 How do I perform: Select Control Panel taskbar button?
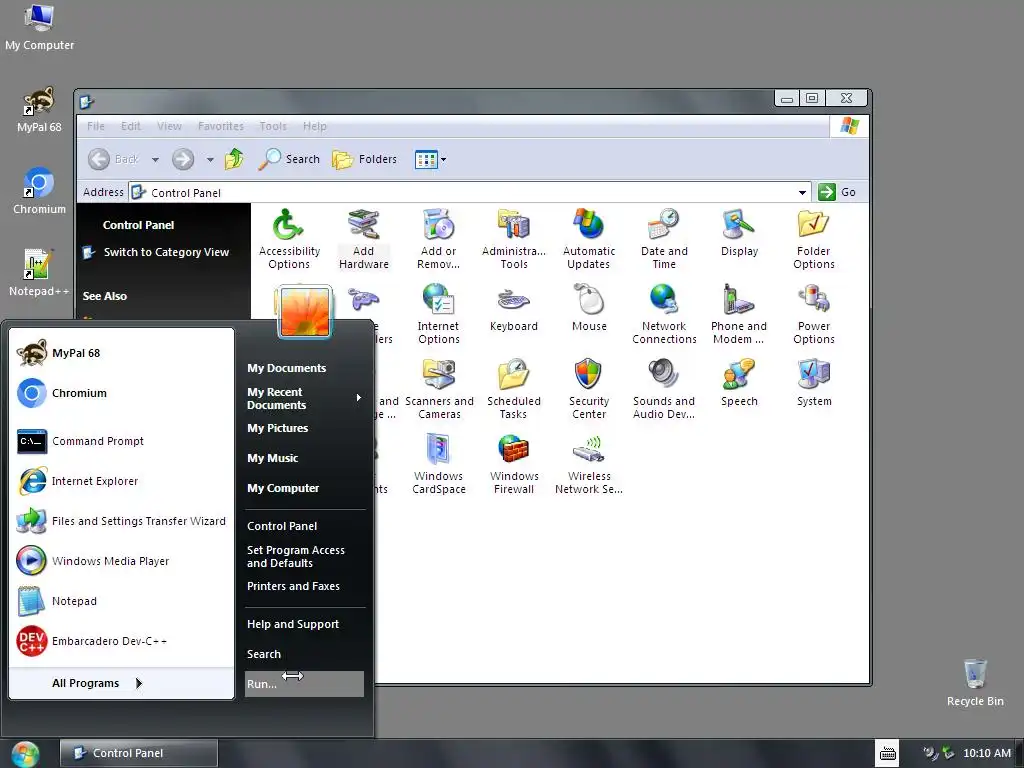click(x=138, y=753)
